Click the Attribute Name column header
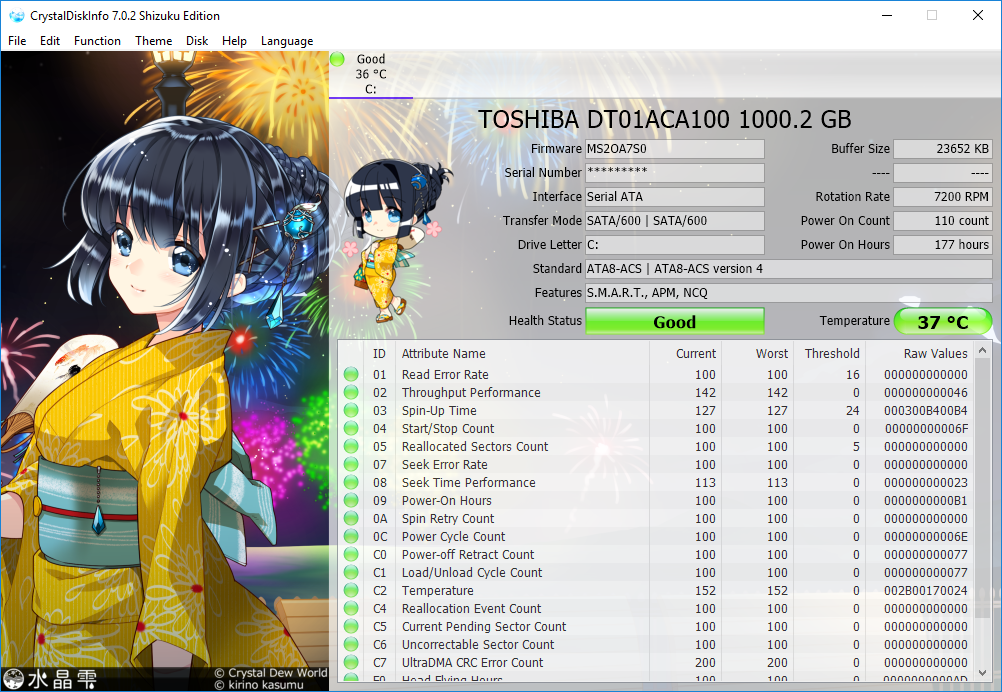 click(443, 353)
